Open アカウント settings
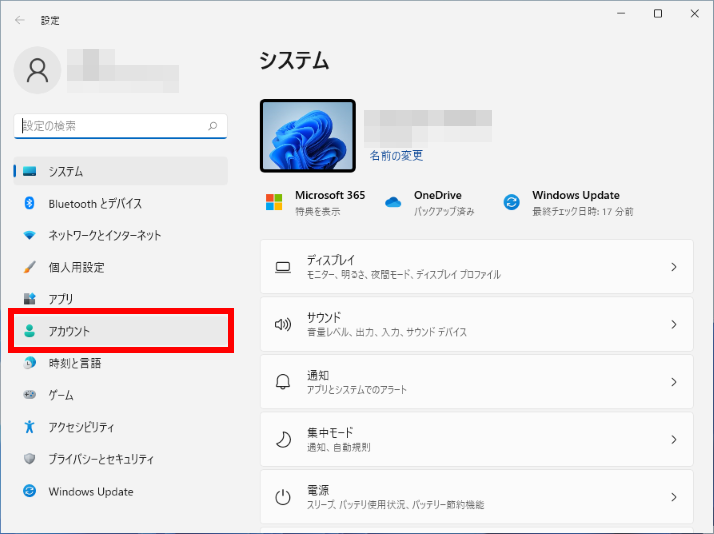714x534 pixels. coord(121,331)
